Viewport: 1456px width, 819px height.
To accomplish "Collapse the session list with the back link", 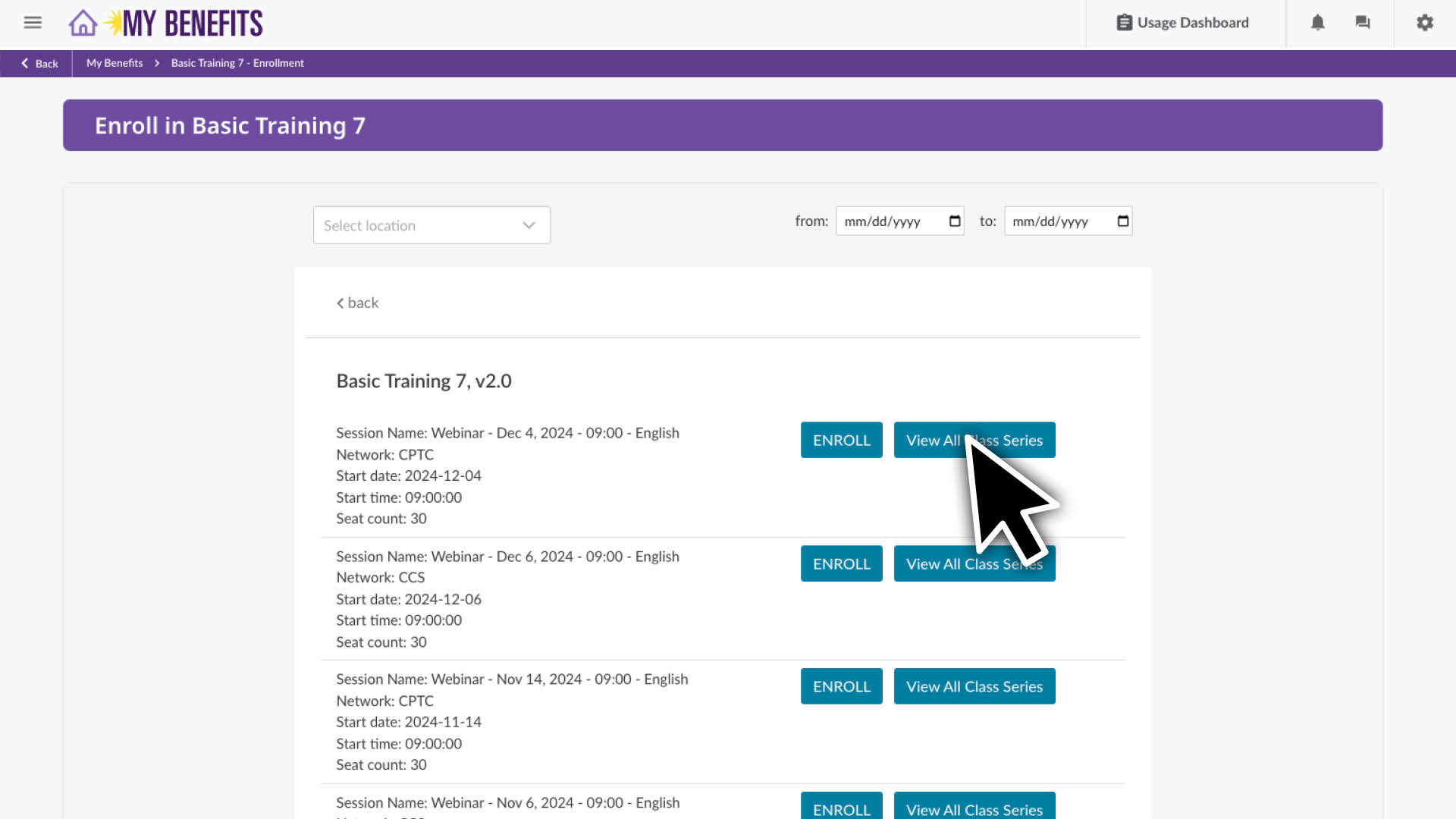I will 356,302.
